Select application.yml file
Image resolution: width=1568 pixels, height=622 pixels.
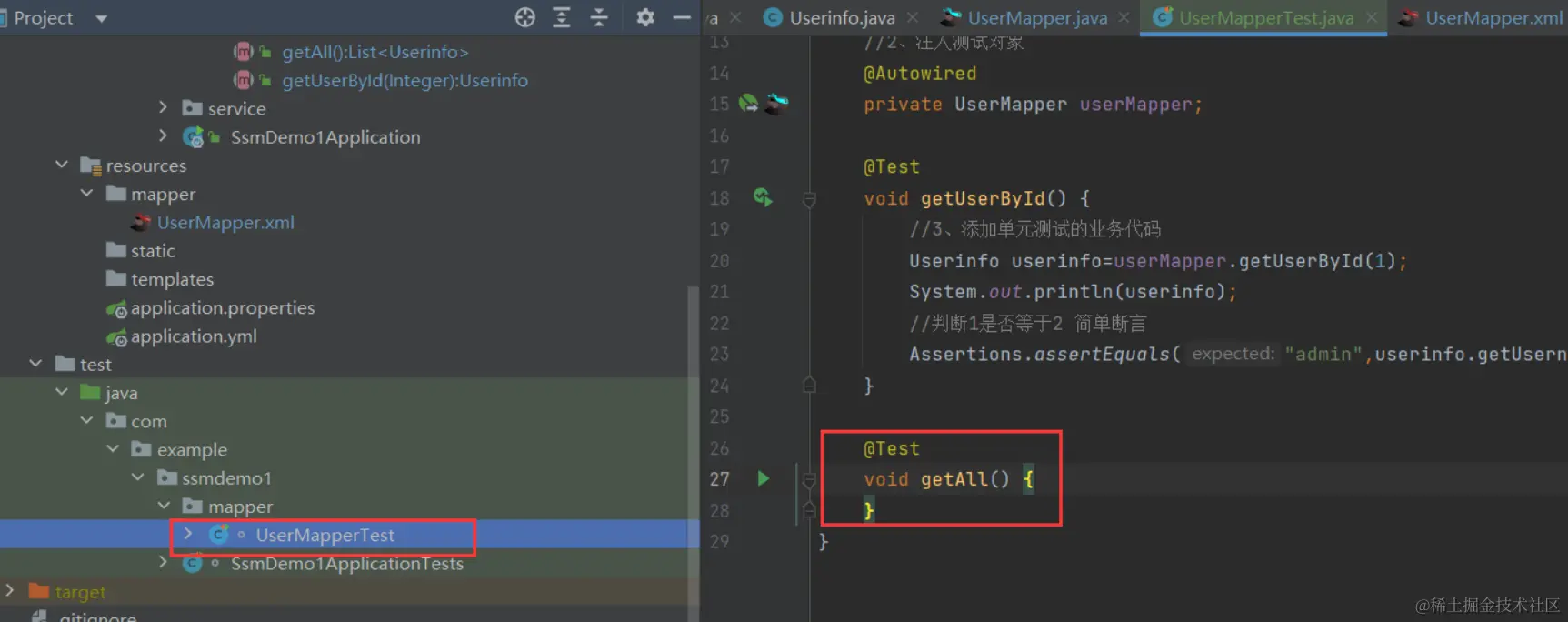[194, 336]
